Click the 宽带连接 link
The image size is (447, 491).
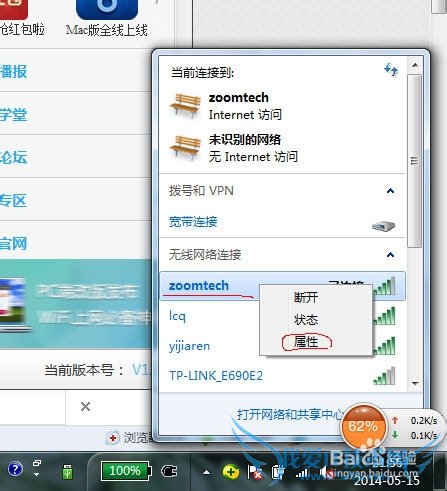pyautogui.click(x=193, y=222)
